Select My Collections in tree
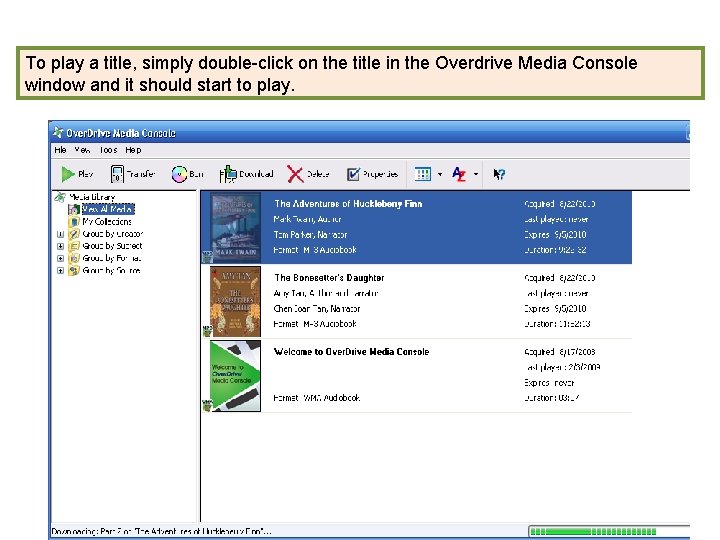Image resolution: width=720 pixels, height=540 pixels. (107, 221)
